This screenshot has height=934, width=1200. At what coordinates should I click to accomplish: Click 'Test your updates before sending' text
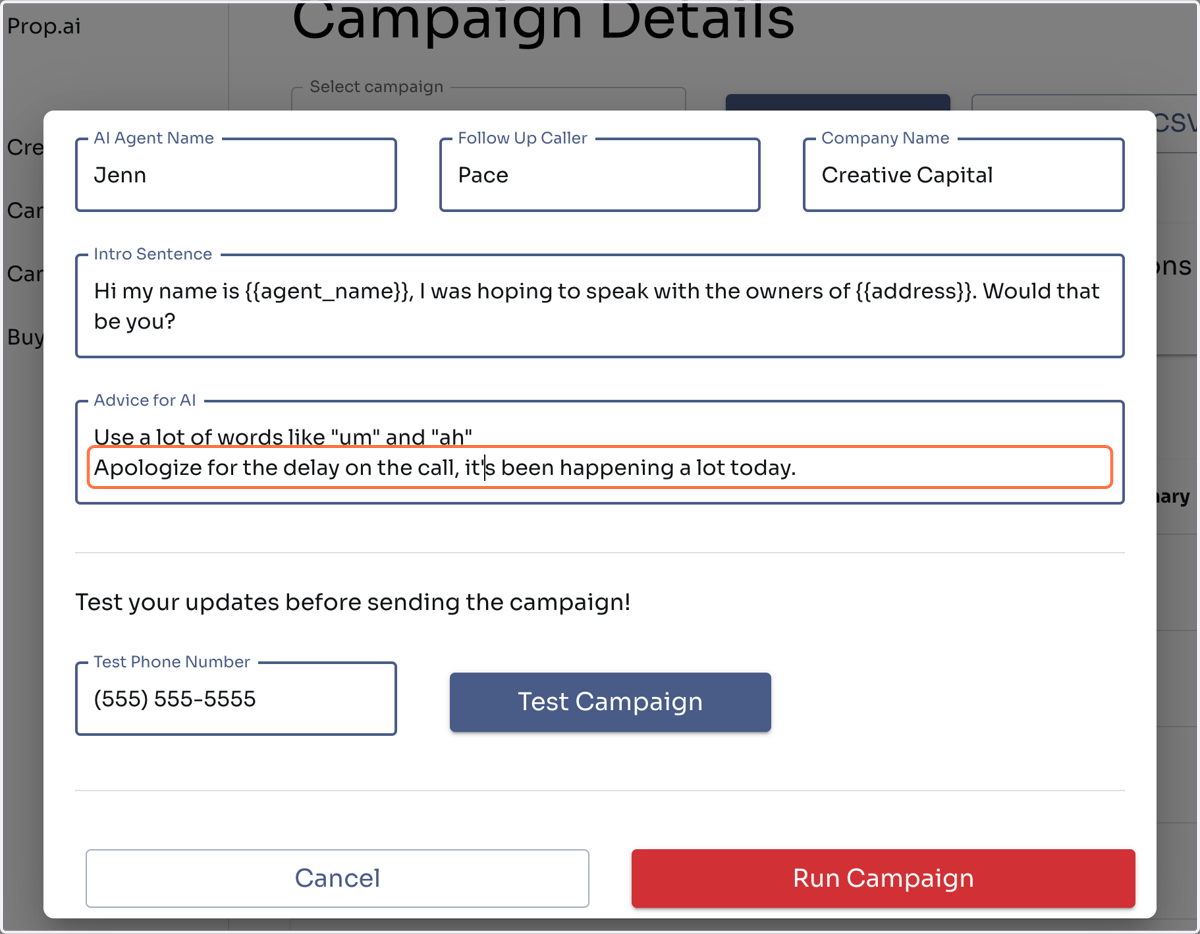point(353,603)
